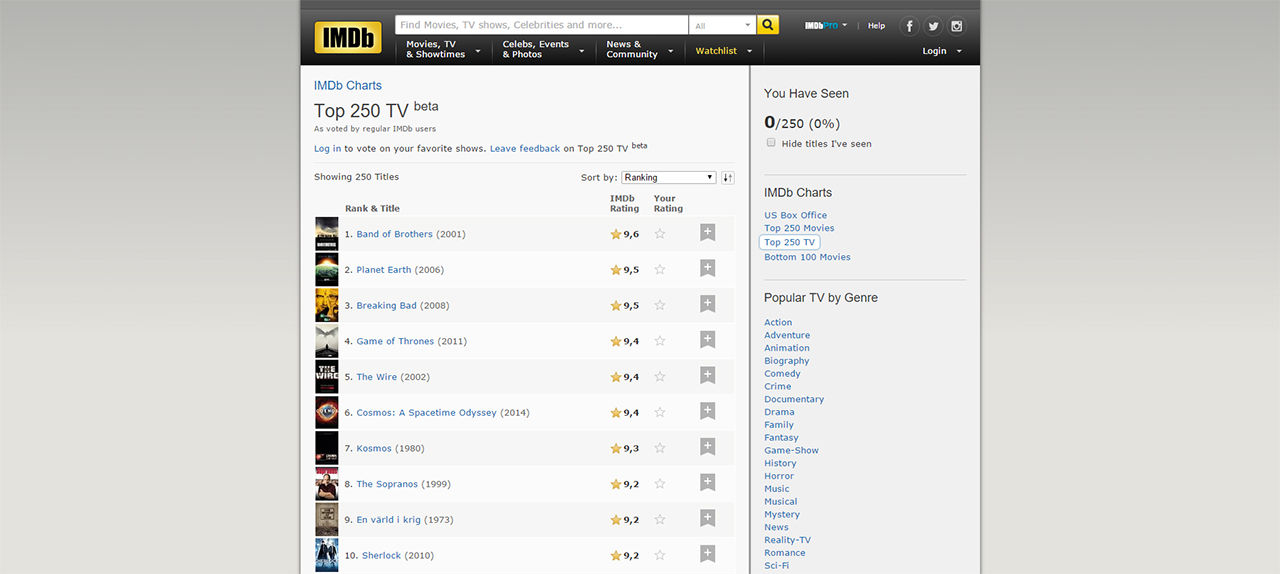
Task: Browse Action genre TV
Action: click(778, 322)
